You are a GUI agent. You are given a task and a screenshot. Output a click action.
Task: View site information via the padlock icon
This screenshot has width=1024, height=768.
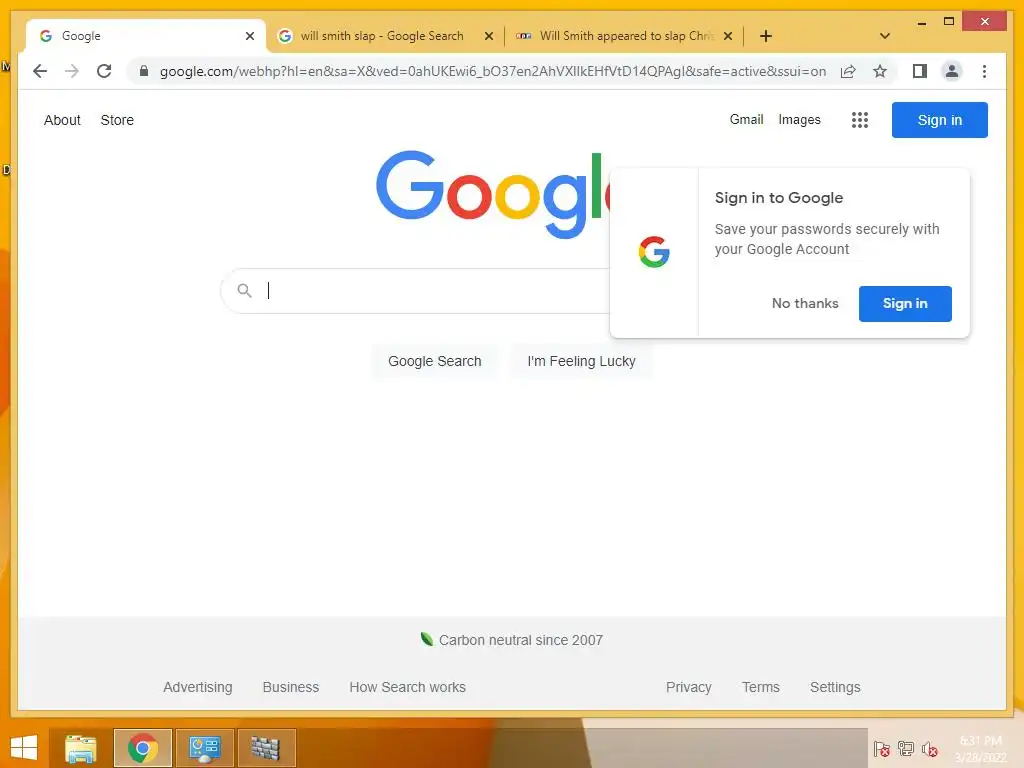[144, 71]
